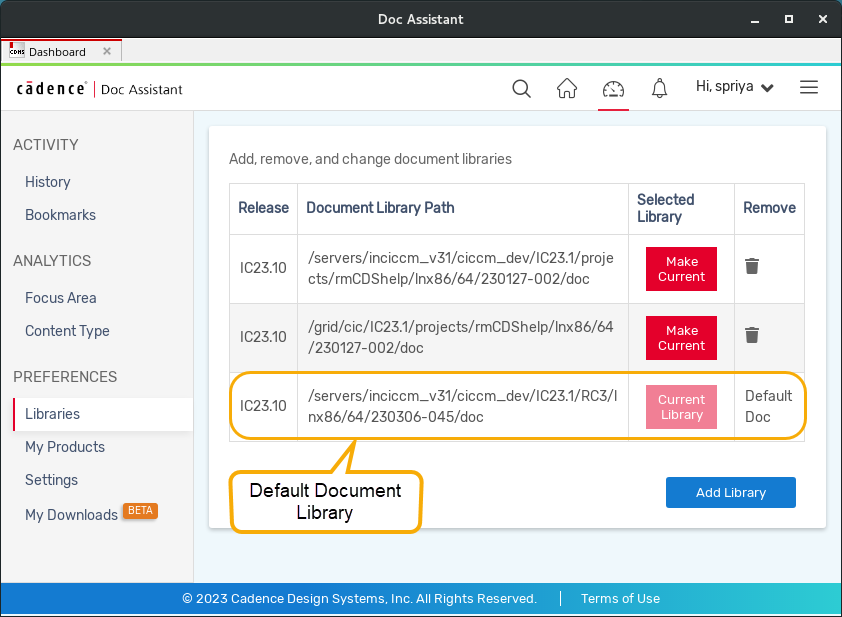Open the hamburger menu icon
The width and height of the screenshot is (842, 617).
point(809,87)
